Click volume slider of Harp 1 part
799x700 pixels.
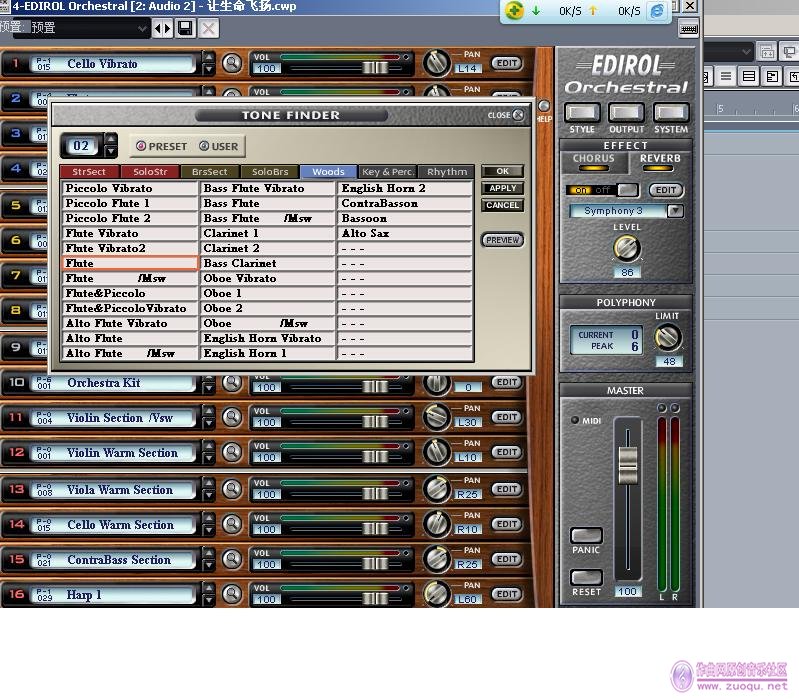[376, 599]
